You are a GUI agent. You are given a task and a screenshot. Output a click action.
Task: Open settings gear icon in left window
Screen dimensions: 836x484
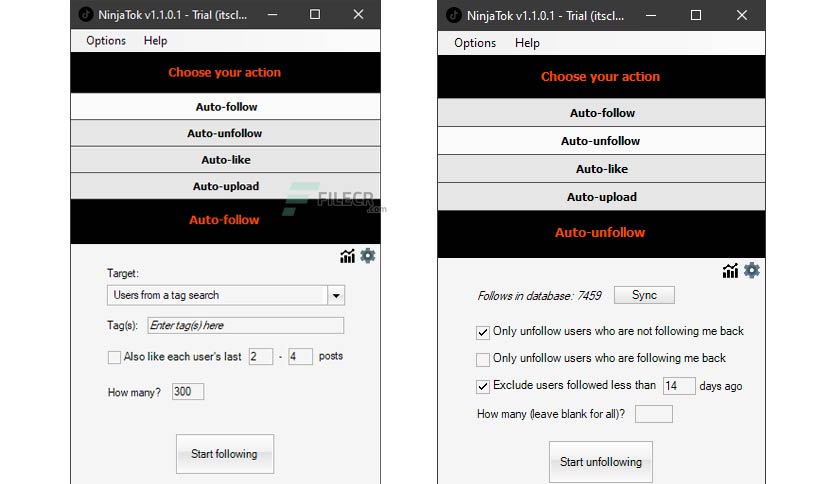tap(368, 256)
